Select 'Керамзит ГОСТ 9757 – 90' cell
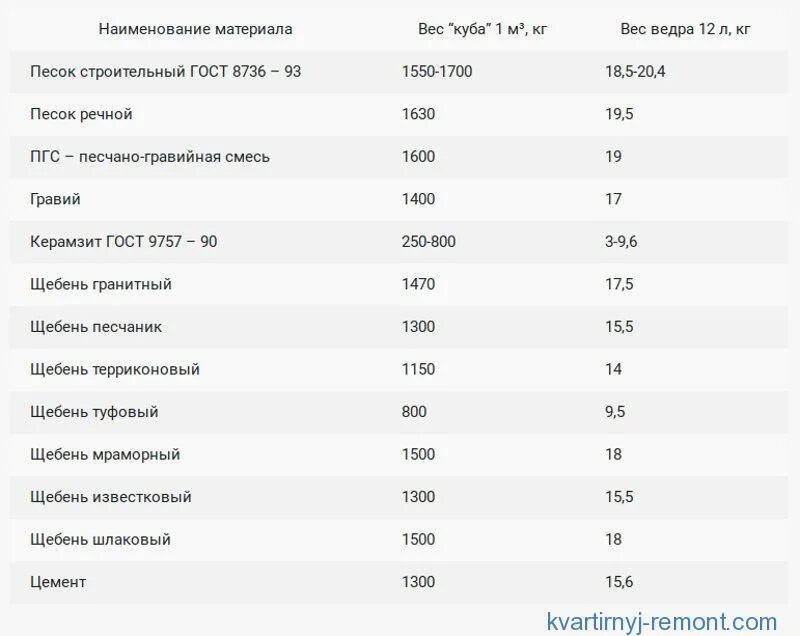800x636 pixels. [123, 241]
